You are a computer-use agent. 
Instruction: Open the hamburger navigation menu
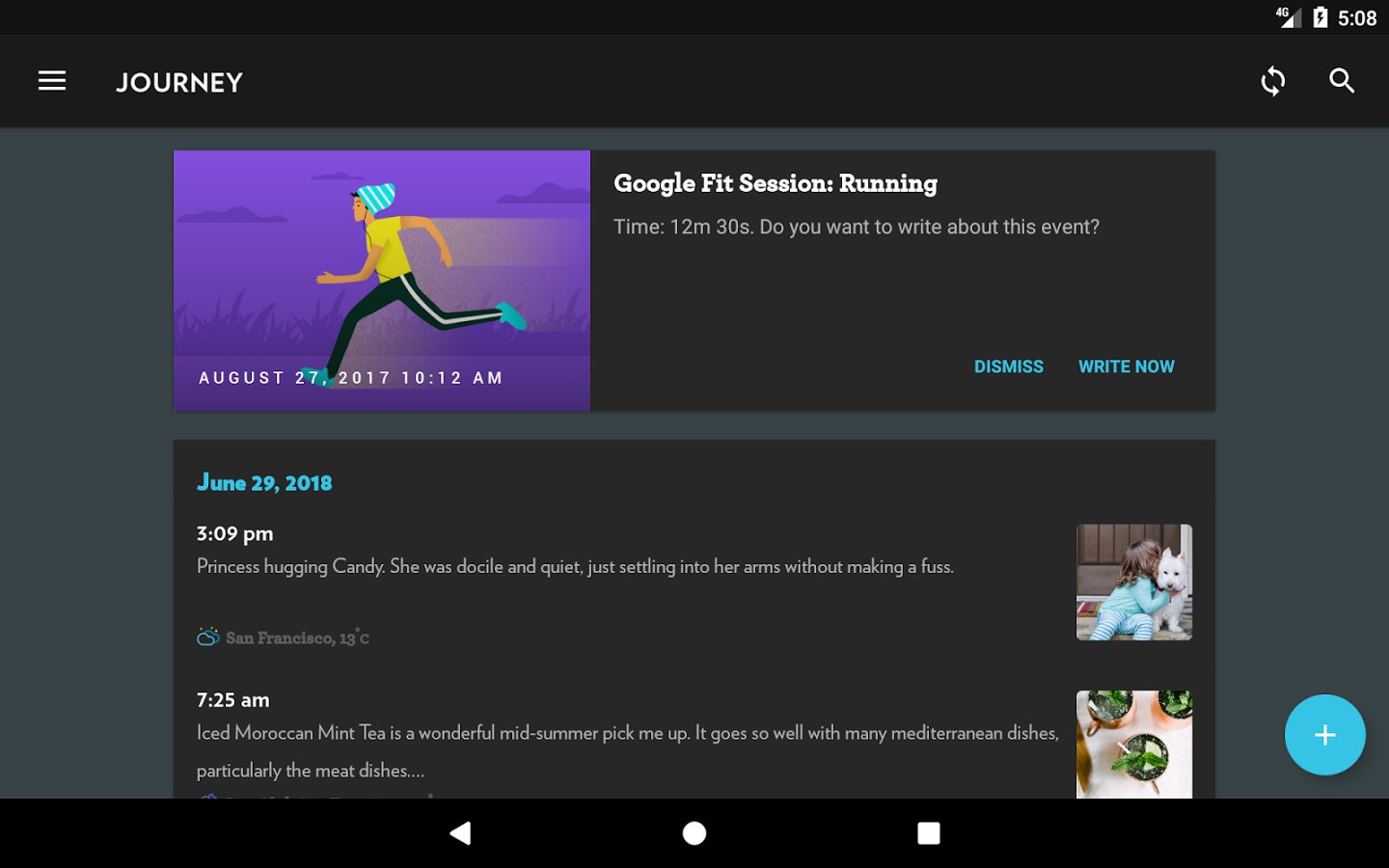pyautogui.click(x=52, y=81)
